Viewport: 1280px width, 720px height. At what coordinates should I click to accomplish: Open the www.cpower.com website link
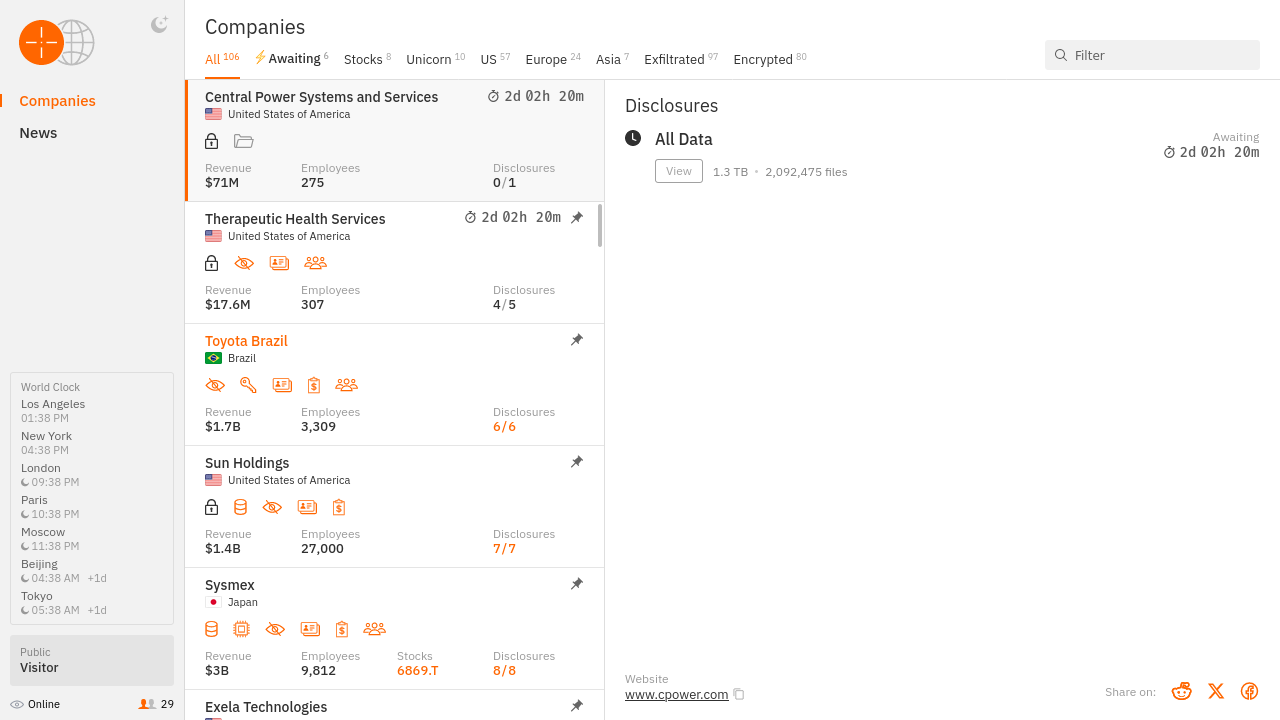[676, 694]
